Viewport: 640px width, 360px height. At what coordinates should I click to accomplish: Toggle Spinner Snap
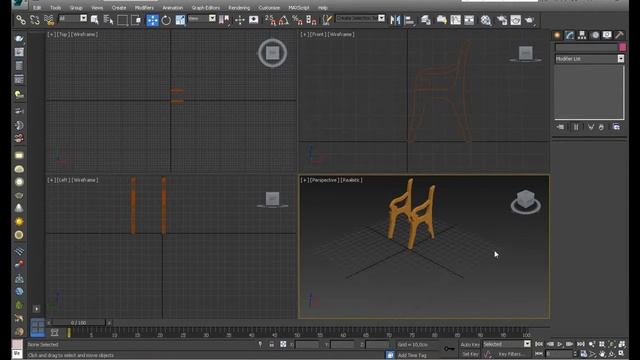point(311,20)
